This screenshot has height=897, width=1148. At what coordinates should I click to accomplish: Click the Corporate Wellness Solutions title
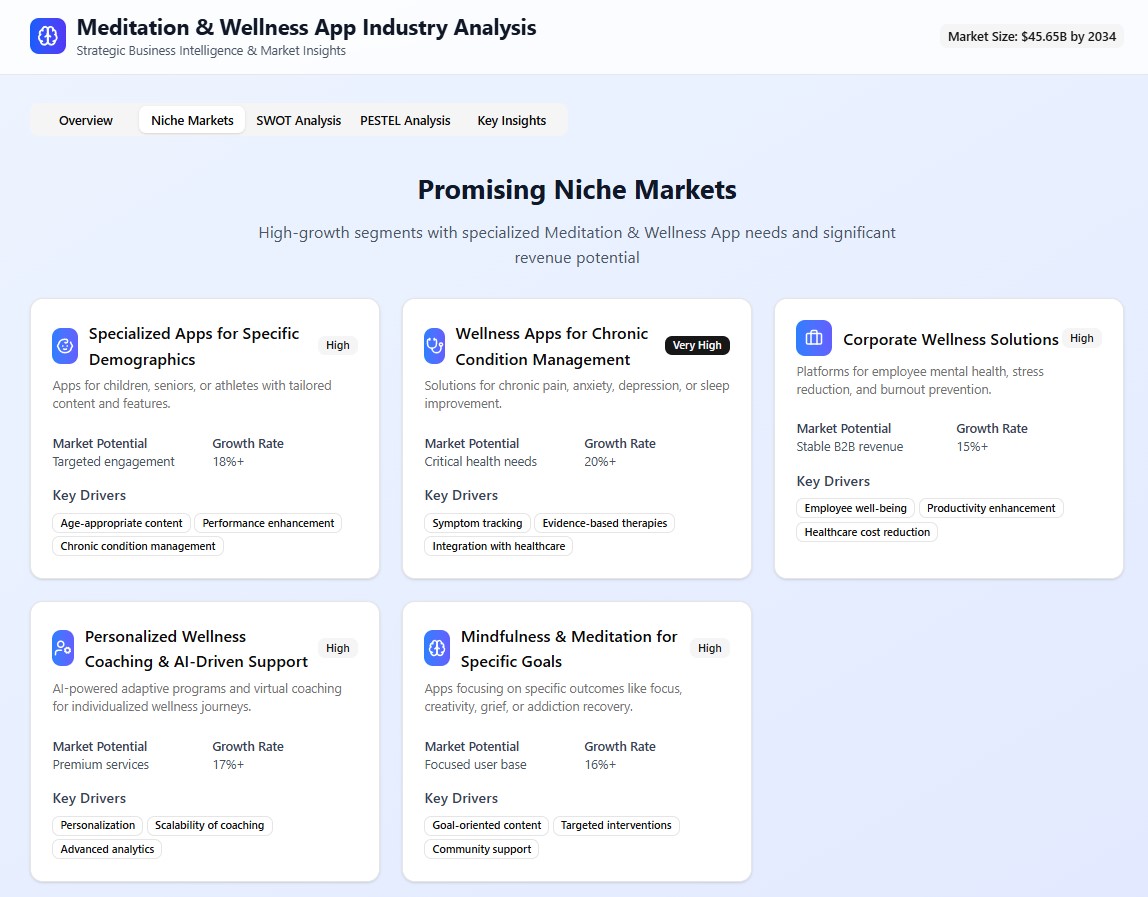950,339
